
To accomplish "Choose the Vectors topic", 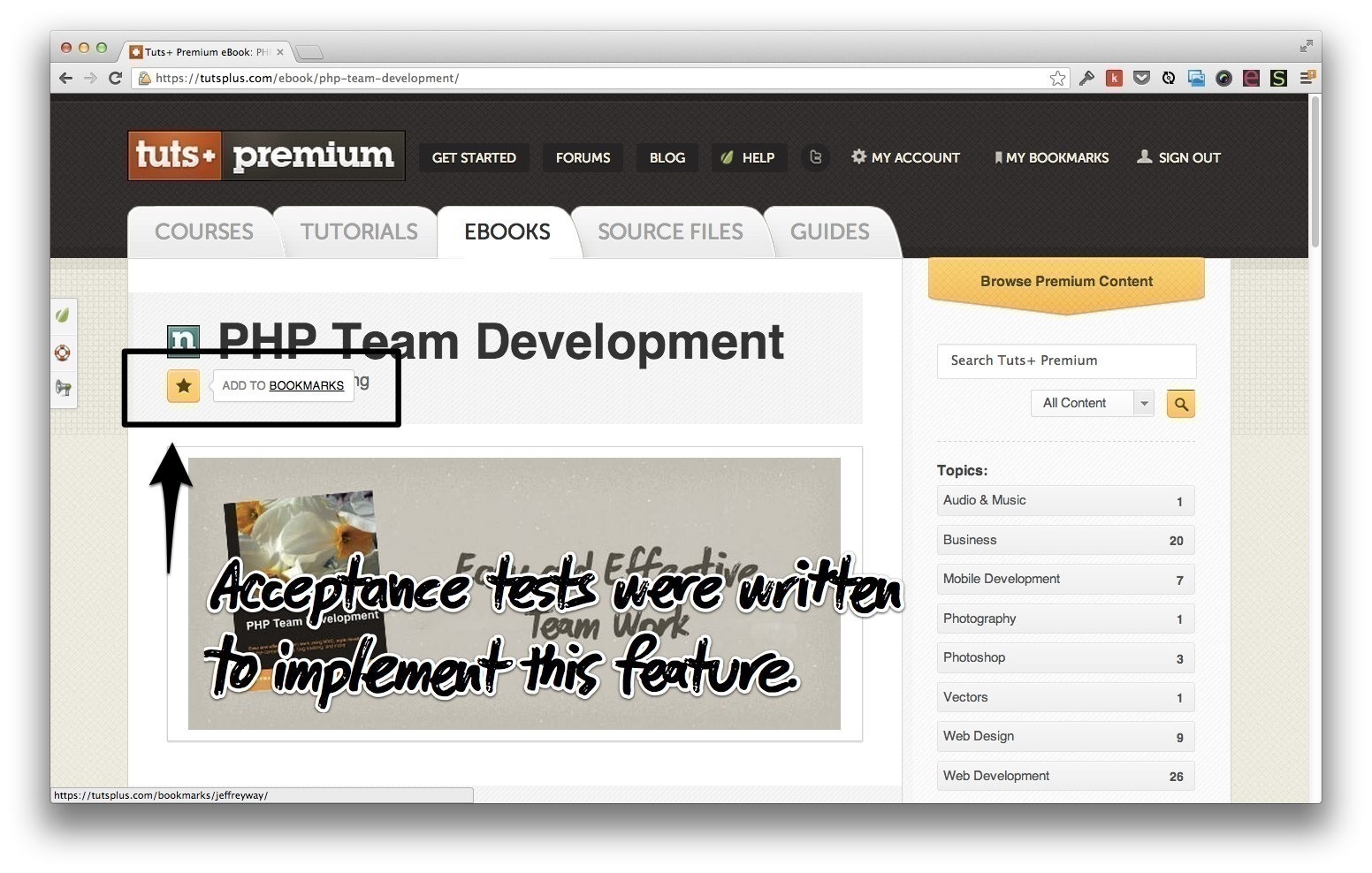I will coord(1065,697).
